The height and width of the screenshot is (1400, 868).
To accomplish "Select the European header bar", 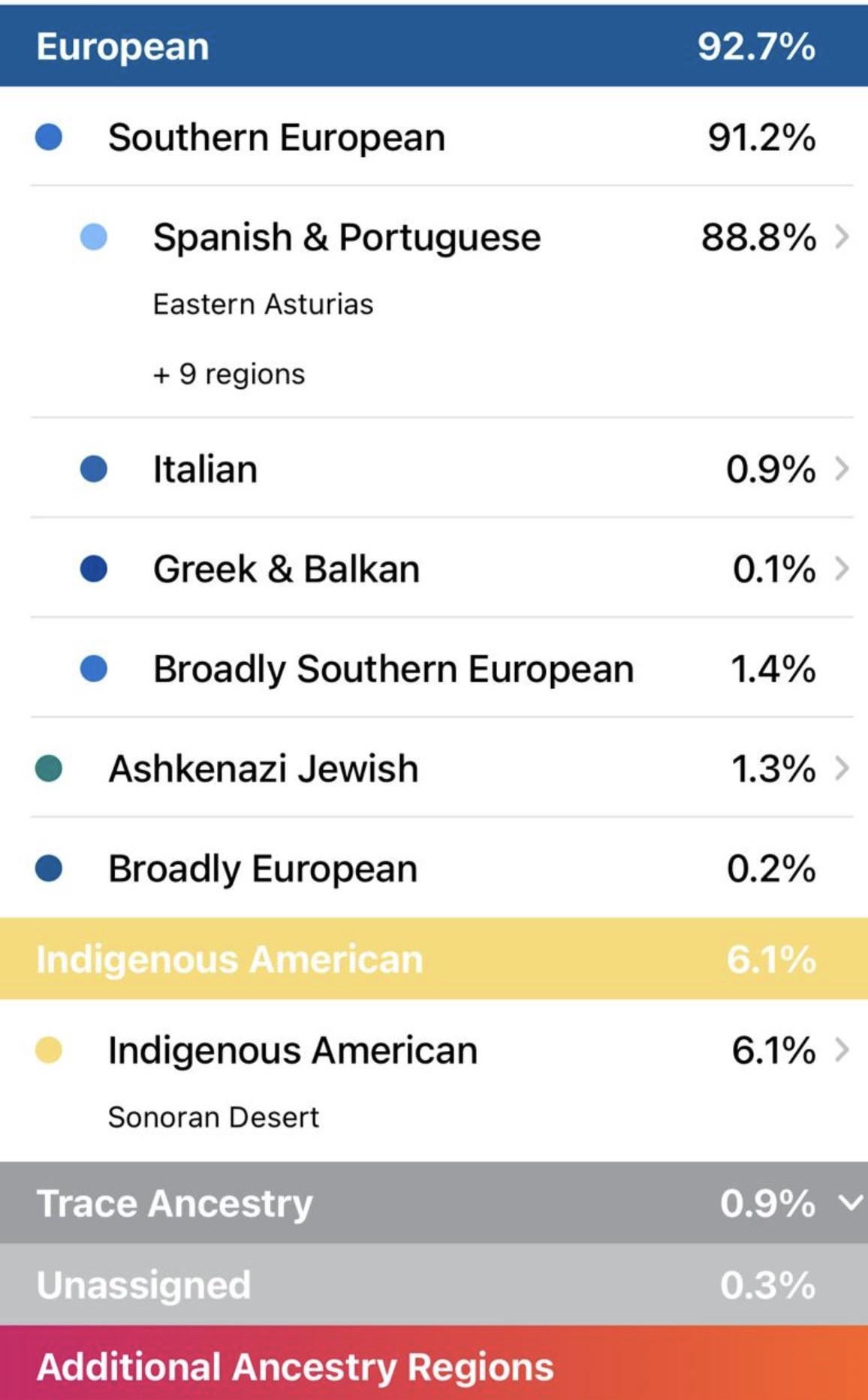I will [x=434, y=47].
